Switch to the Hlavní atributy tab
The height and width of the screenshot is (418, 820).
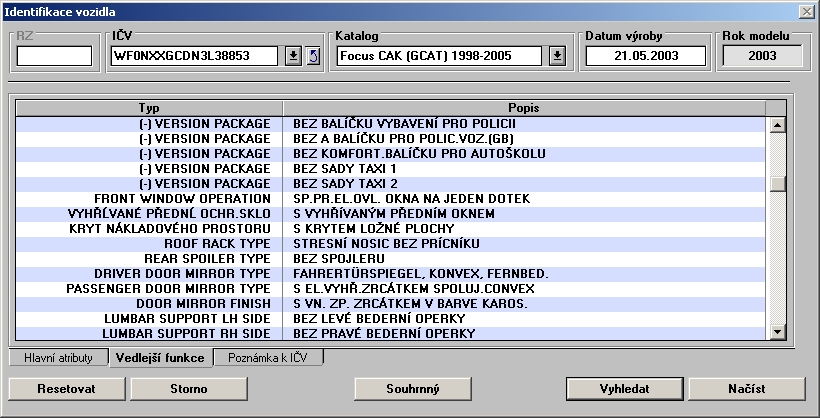click(58, 357)
